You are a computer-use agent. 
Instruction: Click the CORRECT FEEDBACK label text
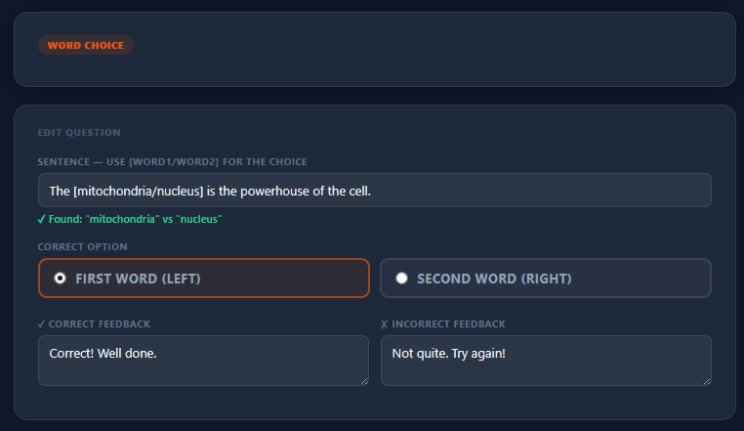pos(99,324)
